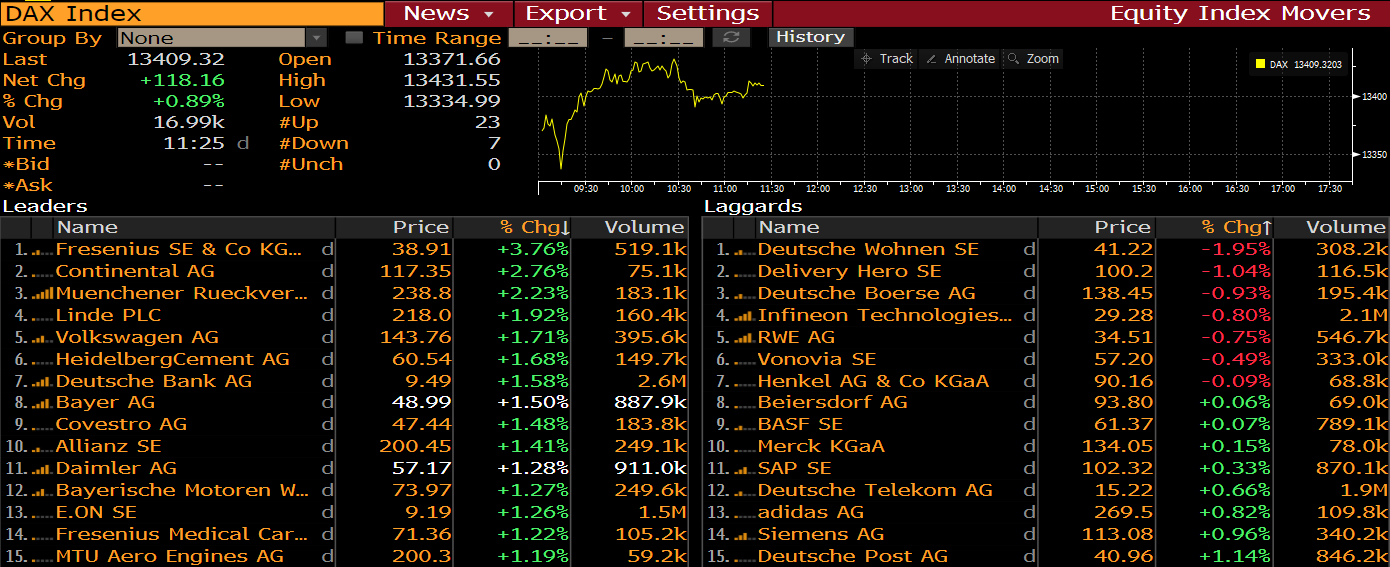Click the Net Chg value +118.16
1390x567 pixels.
click(182, 81)
